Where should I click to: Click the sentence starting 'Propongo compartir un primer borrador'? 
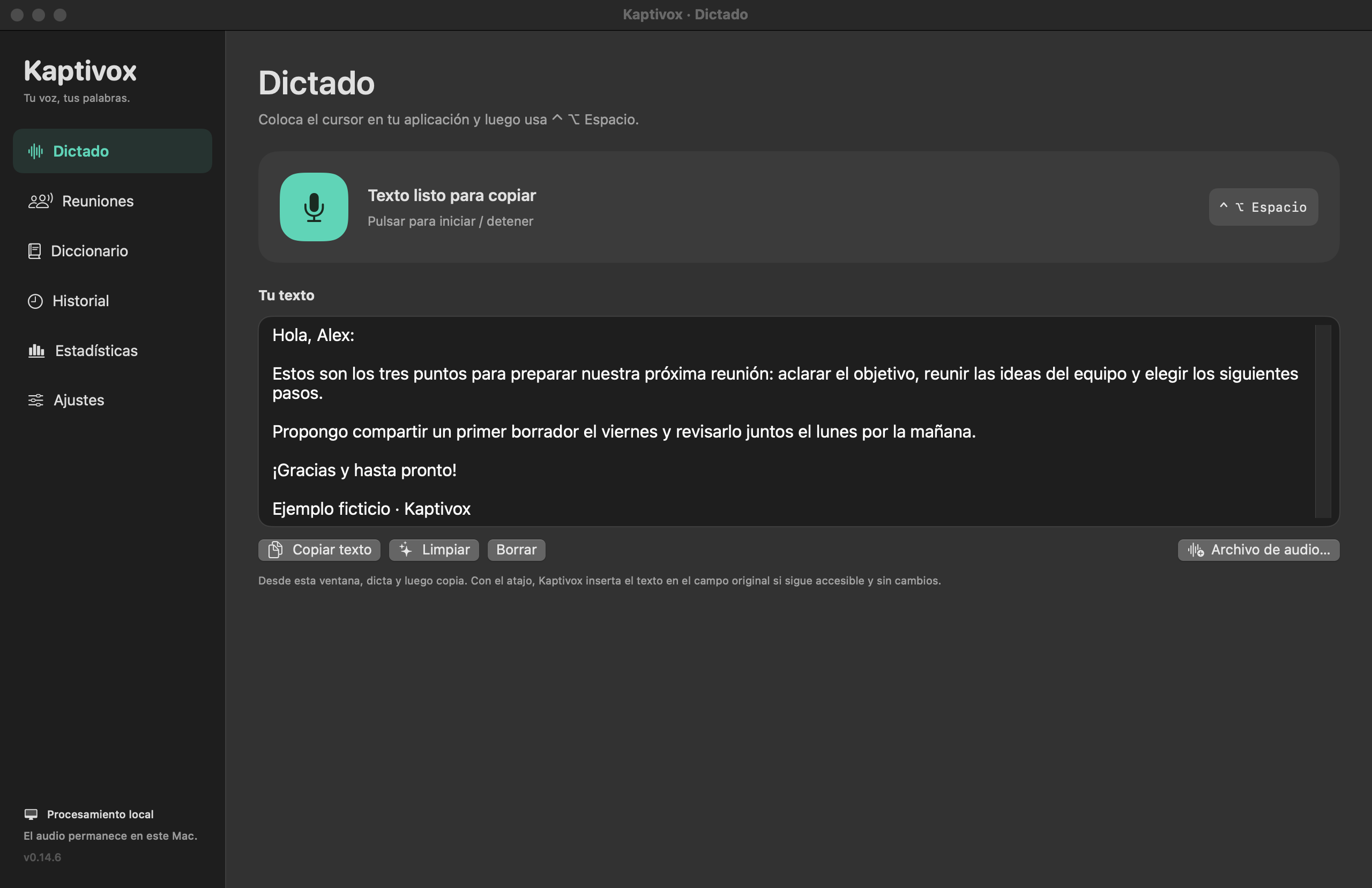[x=624, y=431]
